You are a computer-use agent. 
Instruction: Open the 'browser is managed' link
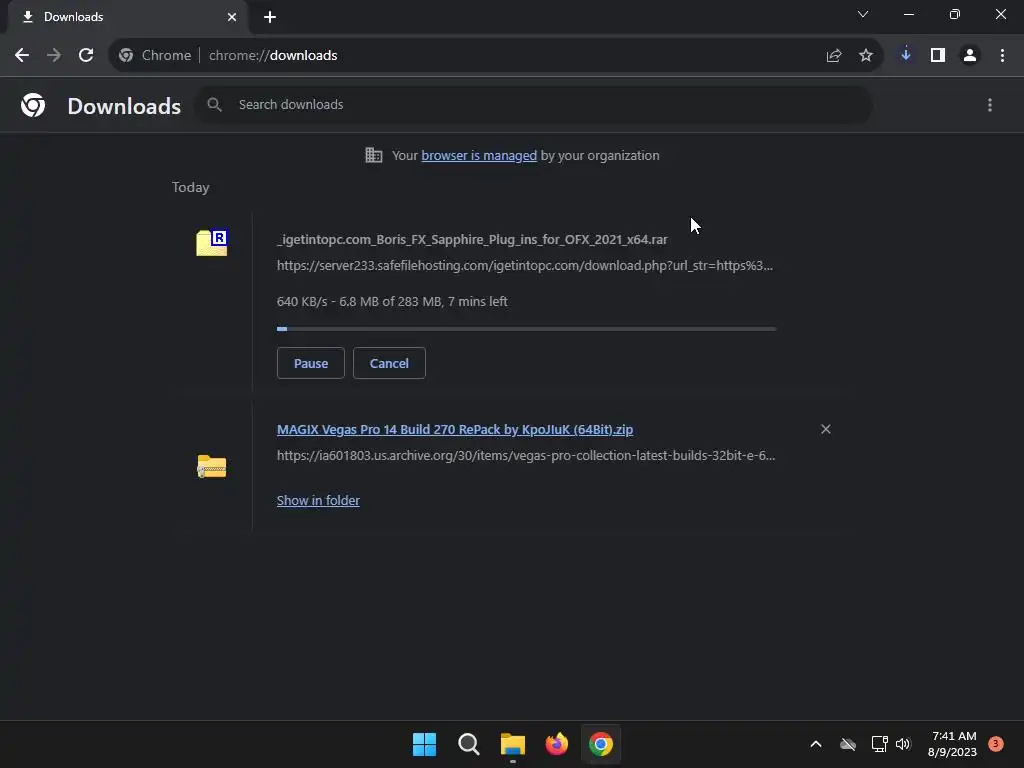pos(479,155)
